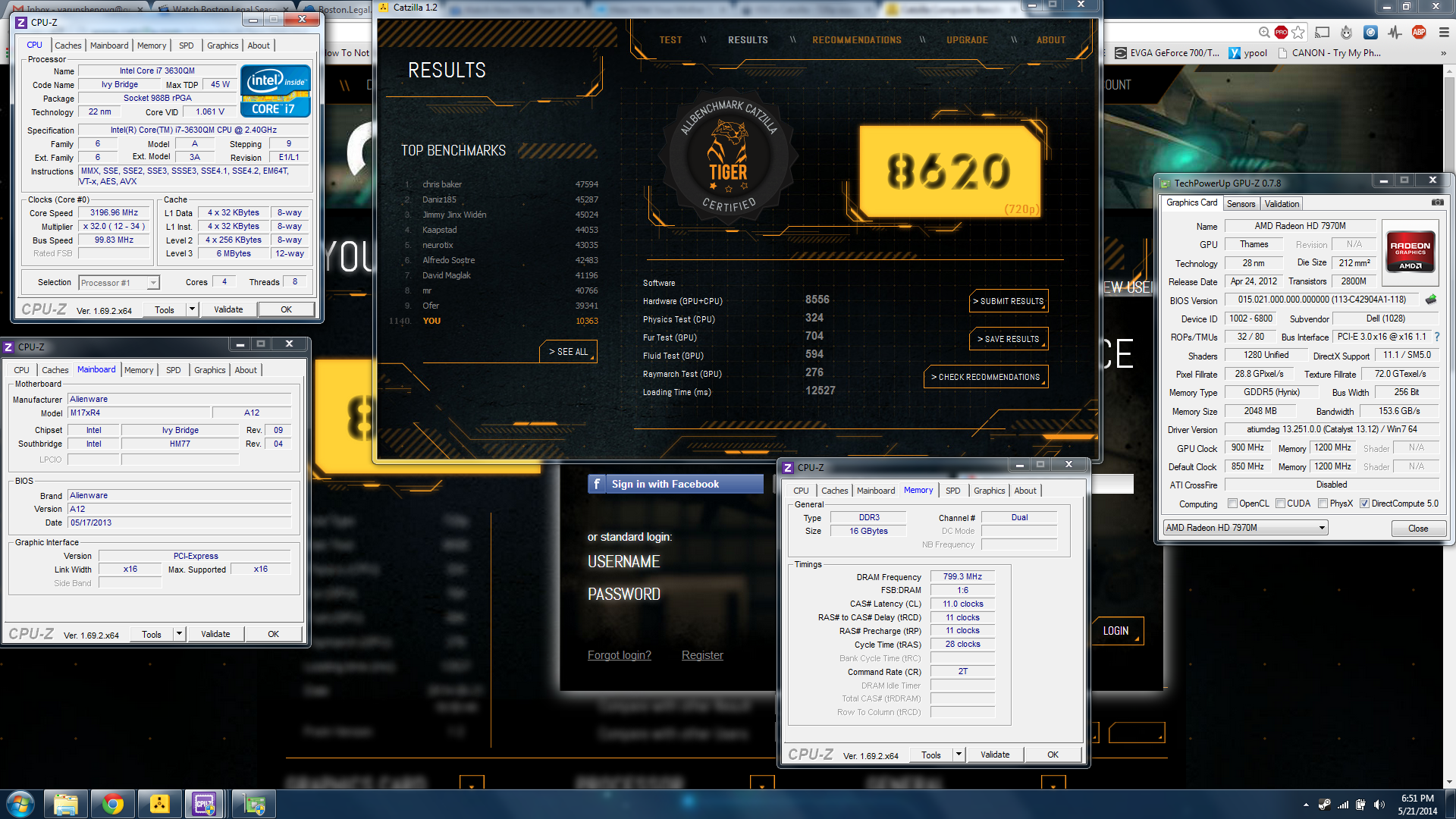Click the CPU-Z taskbar icon
The image size is (1456, 819).
pyautogui.click(x=205, y=804)
